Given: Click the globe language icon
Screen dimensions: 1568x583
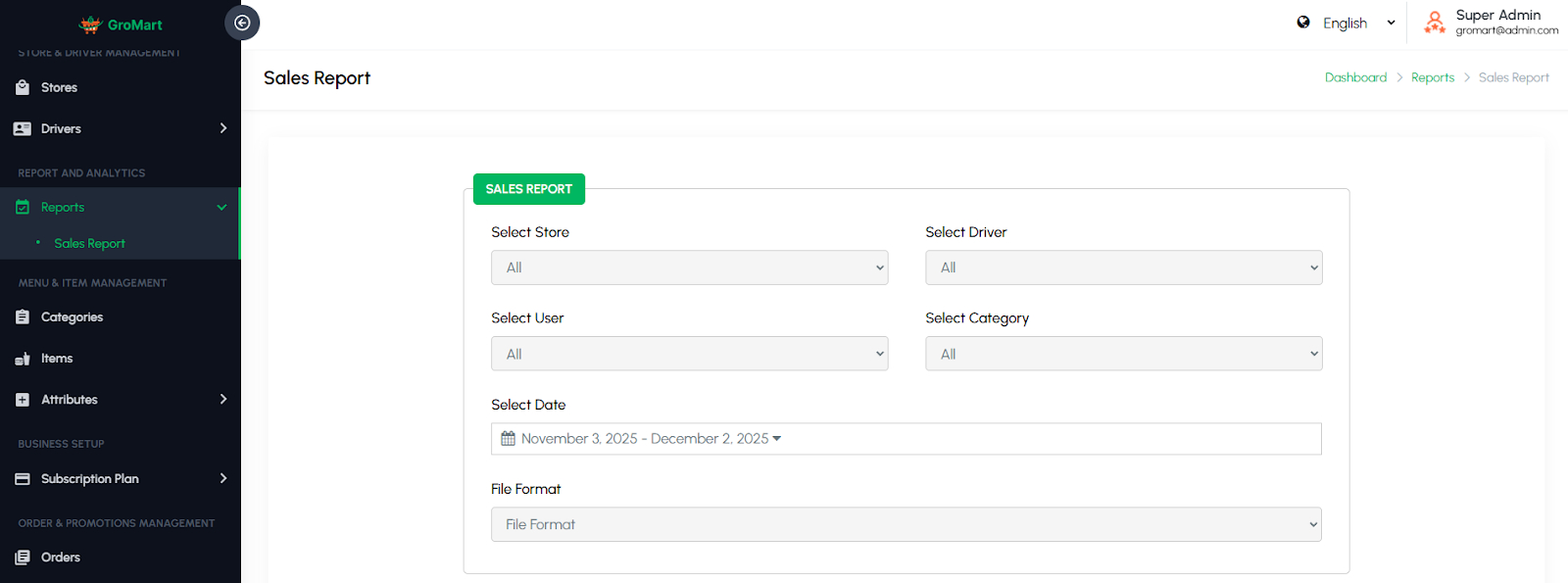Looking at the screenshot, I should pos(1303,23).
